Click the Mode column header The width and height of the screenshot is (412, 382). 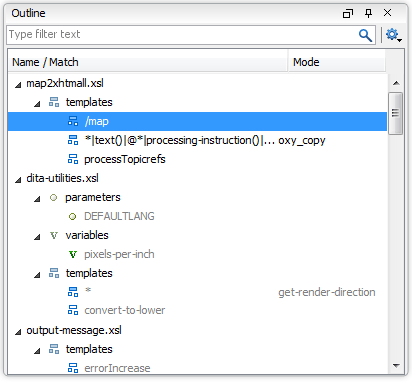point(337,62)
